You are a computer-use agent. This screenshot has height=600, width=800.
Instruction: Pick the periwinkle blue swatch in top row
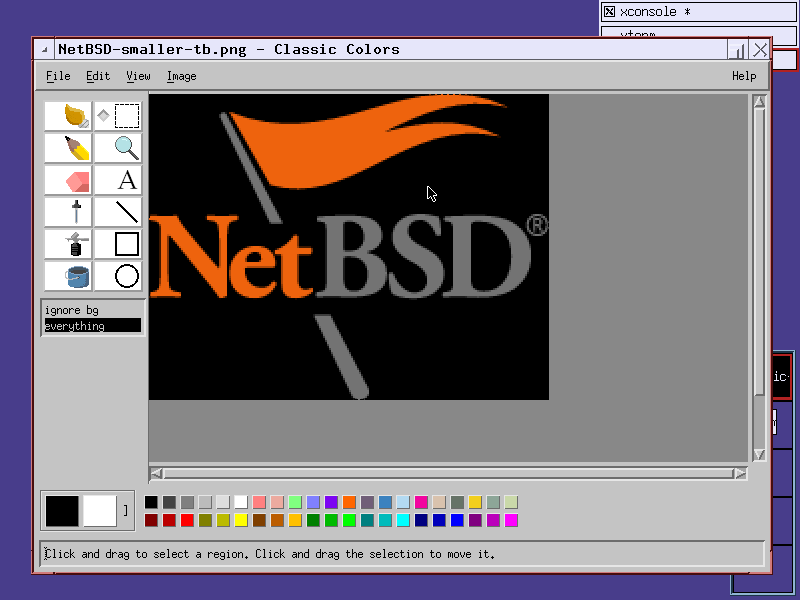coord(313,502)
